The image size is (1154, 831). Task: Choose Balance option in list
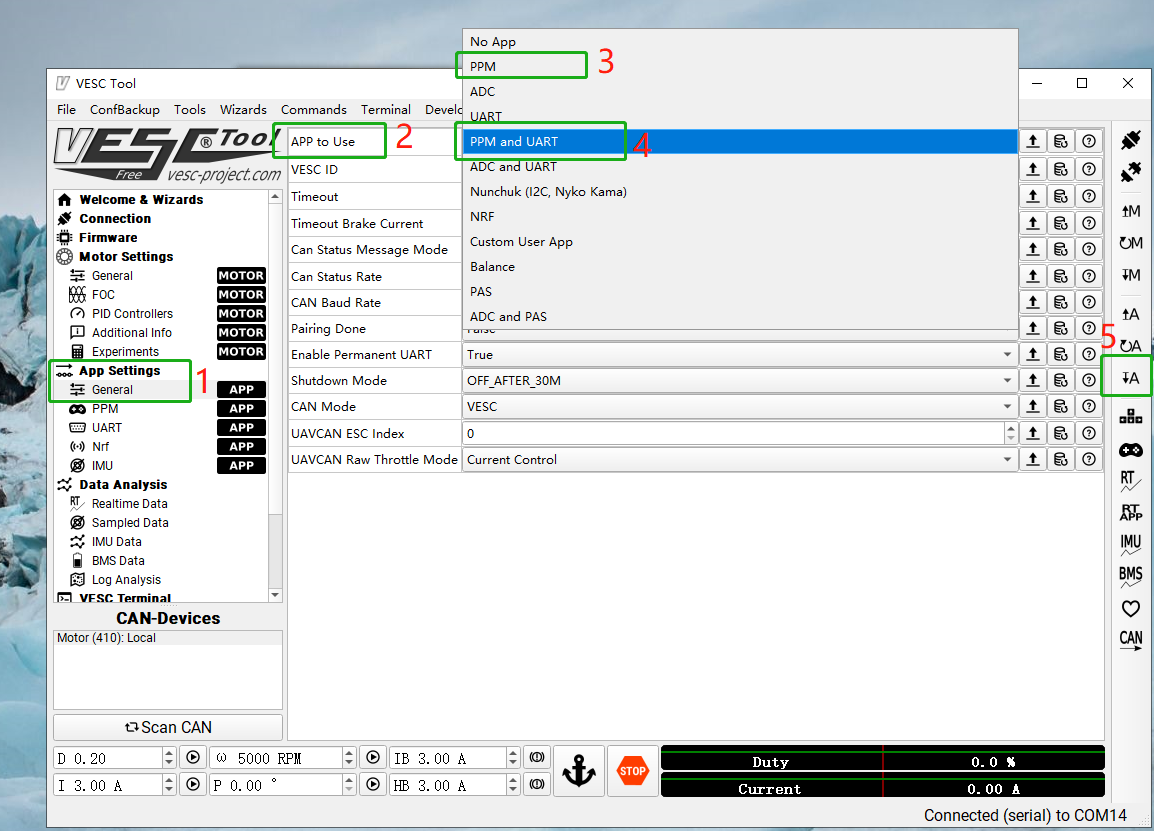point(740,266)
